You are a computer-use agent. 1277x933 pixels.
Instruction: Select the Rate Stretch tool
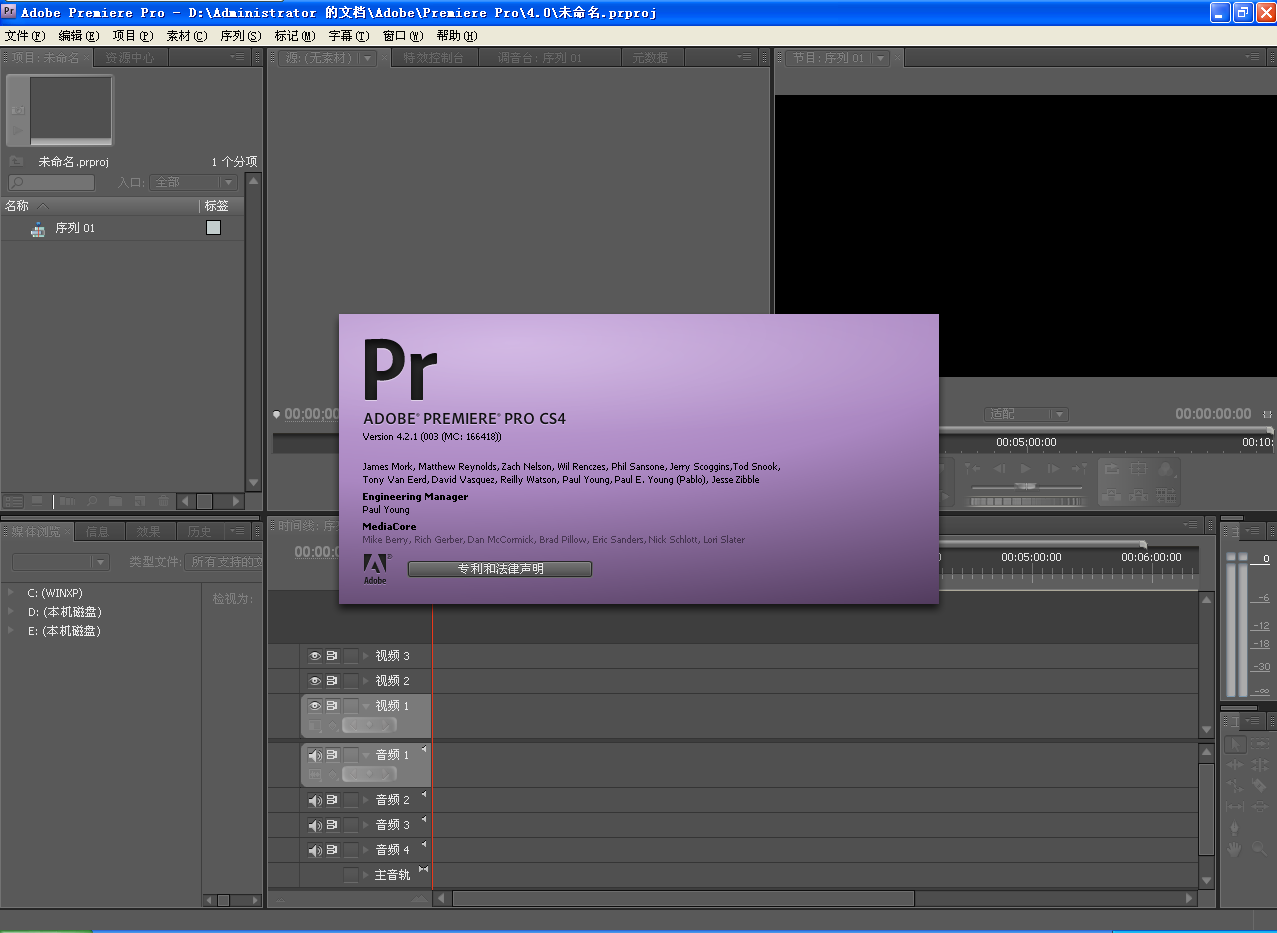[1235, 785]
